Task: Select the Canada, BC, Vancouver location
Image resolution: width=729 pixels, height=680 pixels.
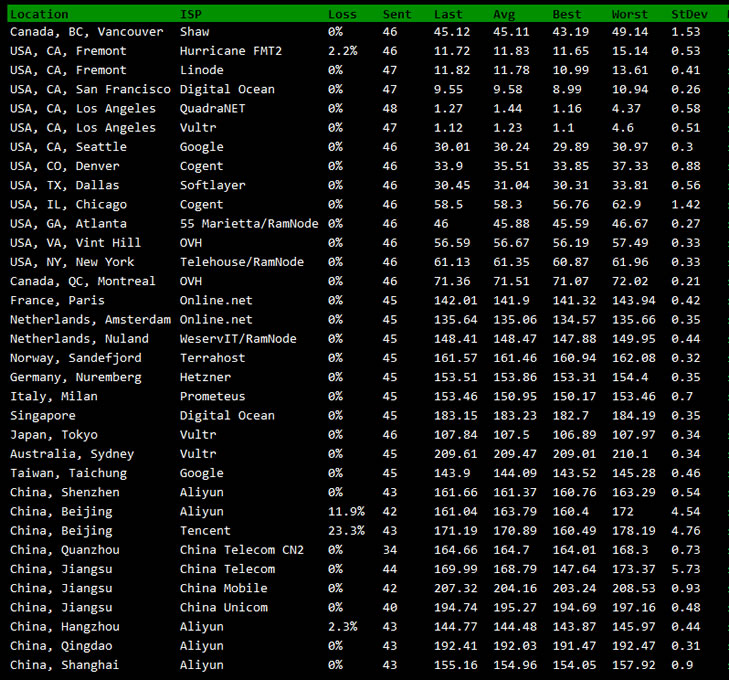Action: [86, 32]
